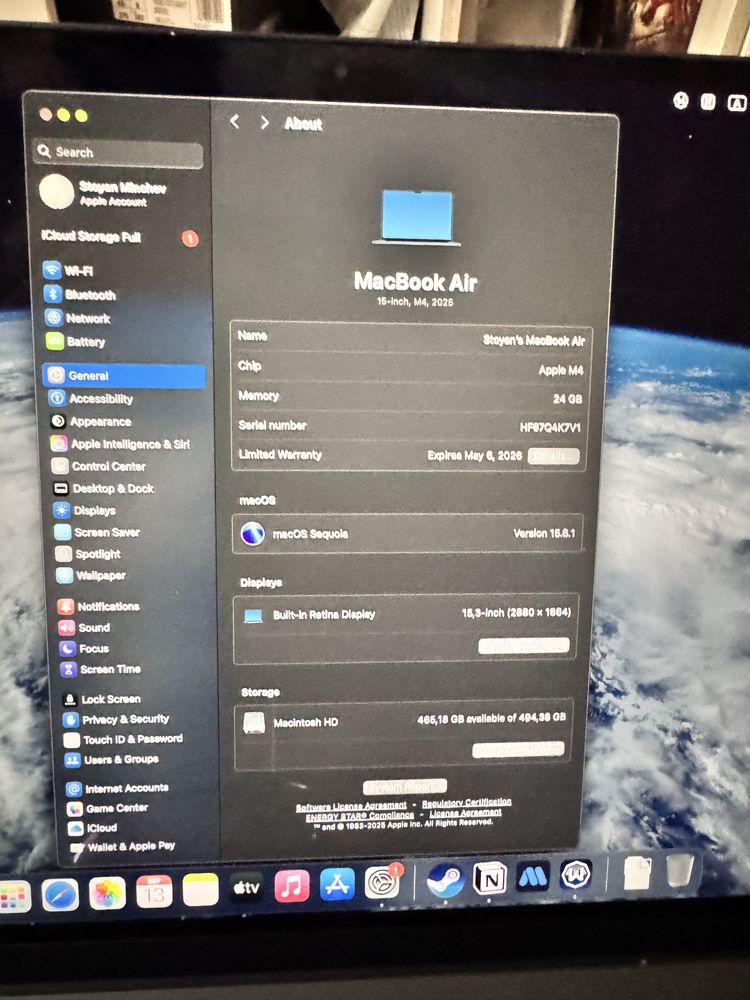
Task: Select General in the sidebar
Action: pos(124,376)
